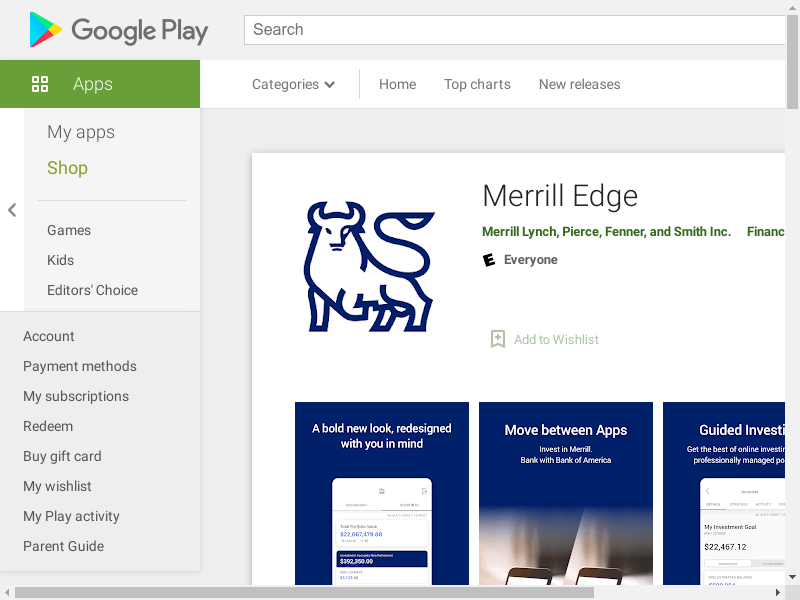Click the Everyone content rating icon
This screenshot has height=600, width=800.
click(x=489, y=260)
